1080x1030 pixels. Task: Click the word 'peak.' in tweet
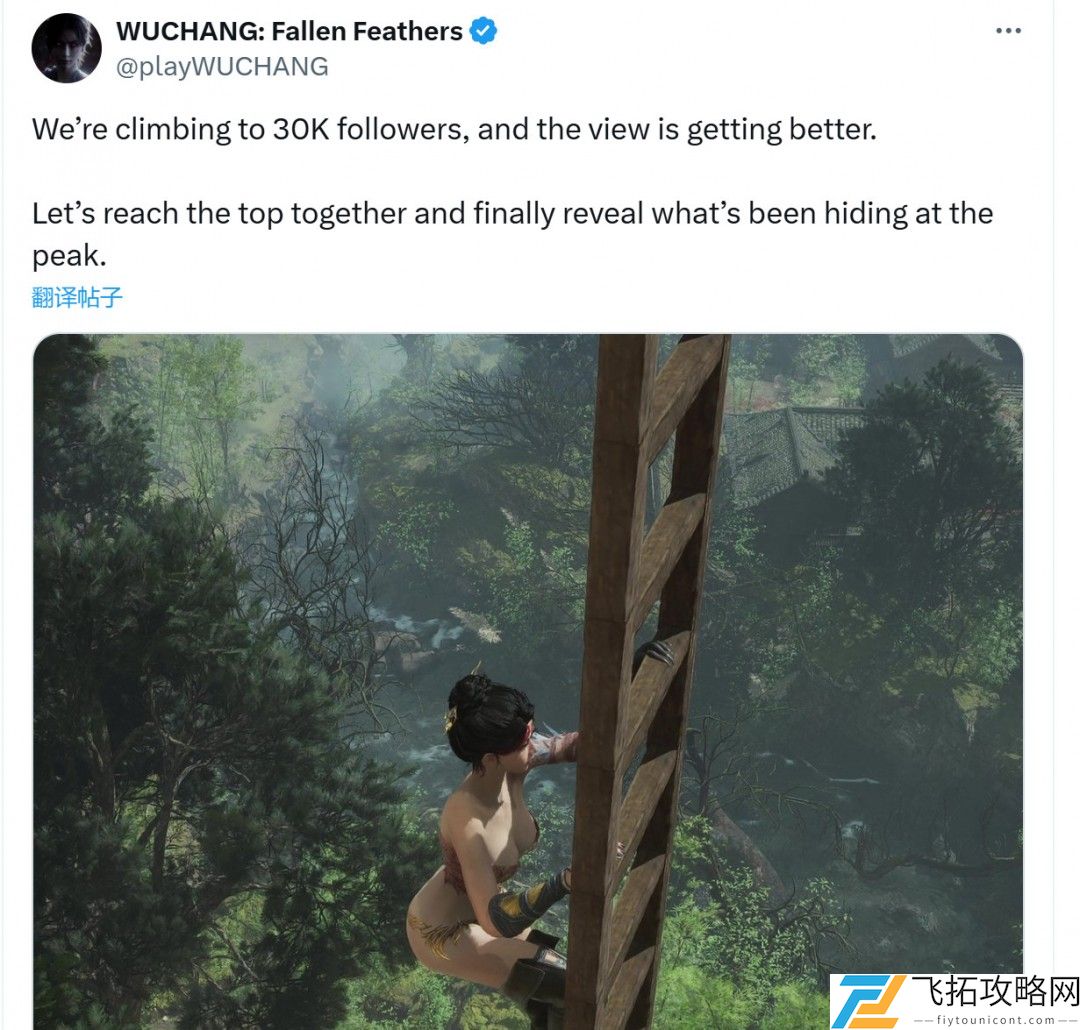(69, 257)
